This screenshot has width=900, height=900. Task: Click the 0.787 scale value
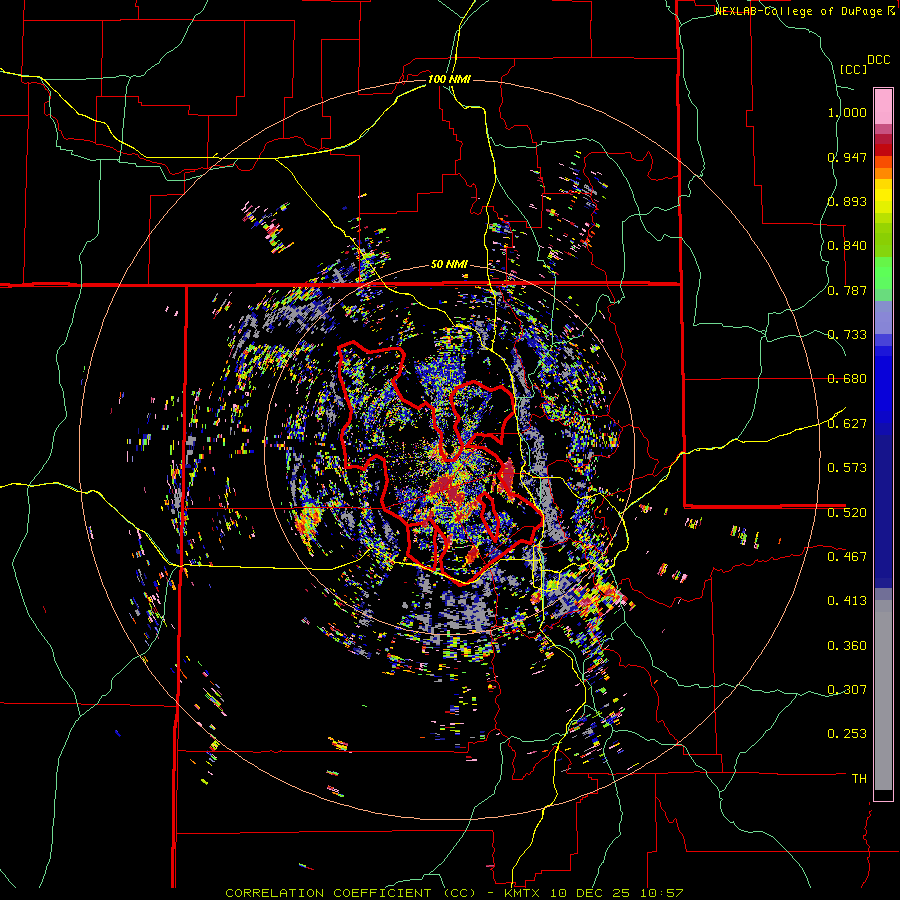pos(847,290)
